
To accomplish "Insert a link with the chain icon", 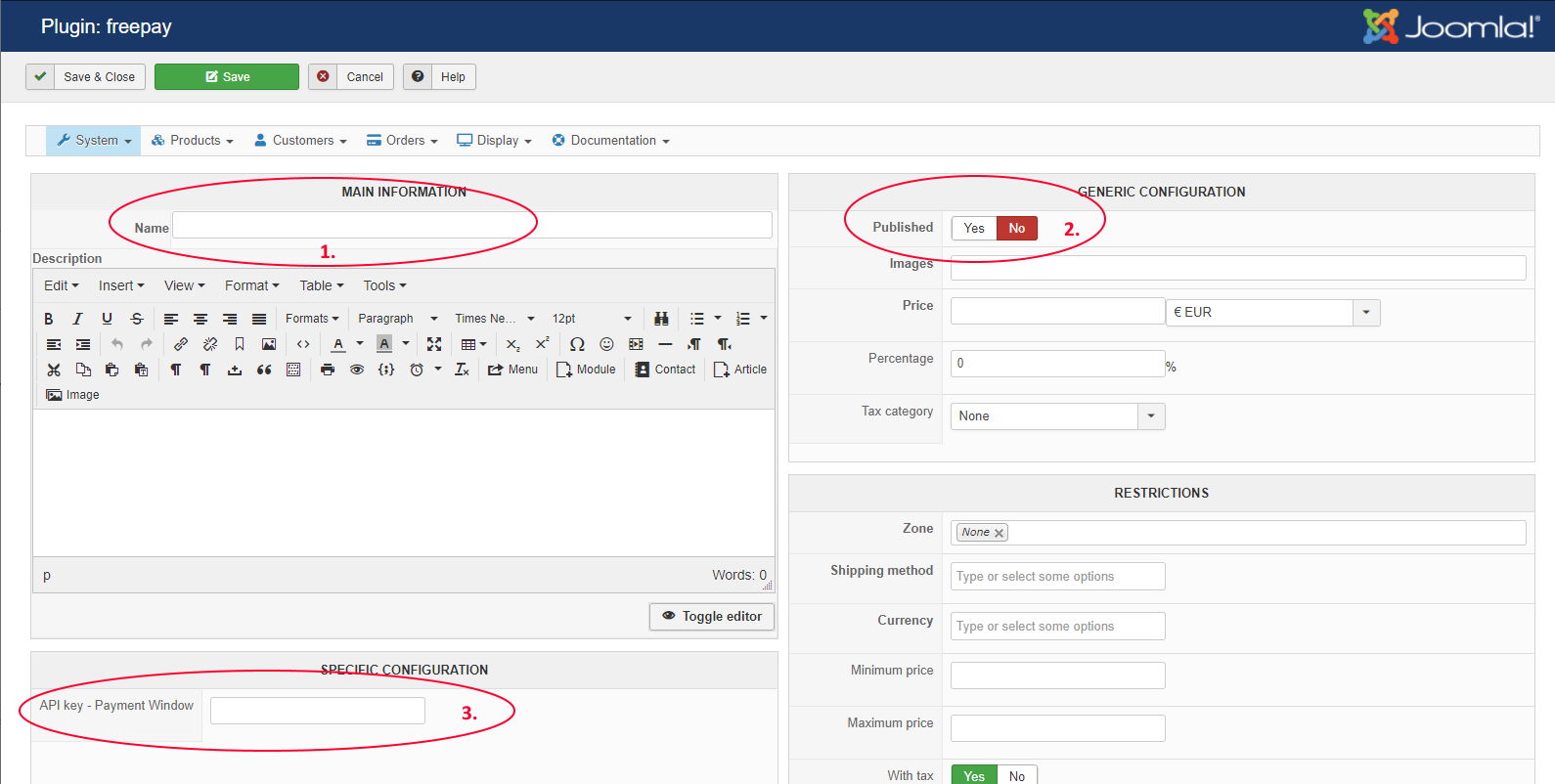I will point(181,344).
